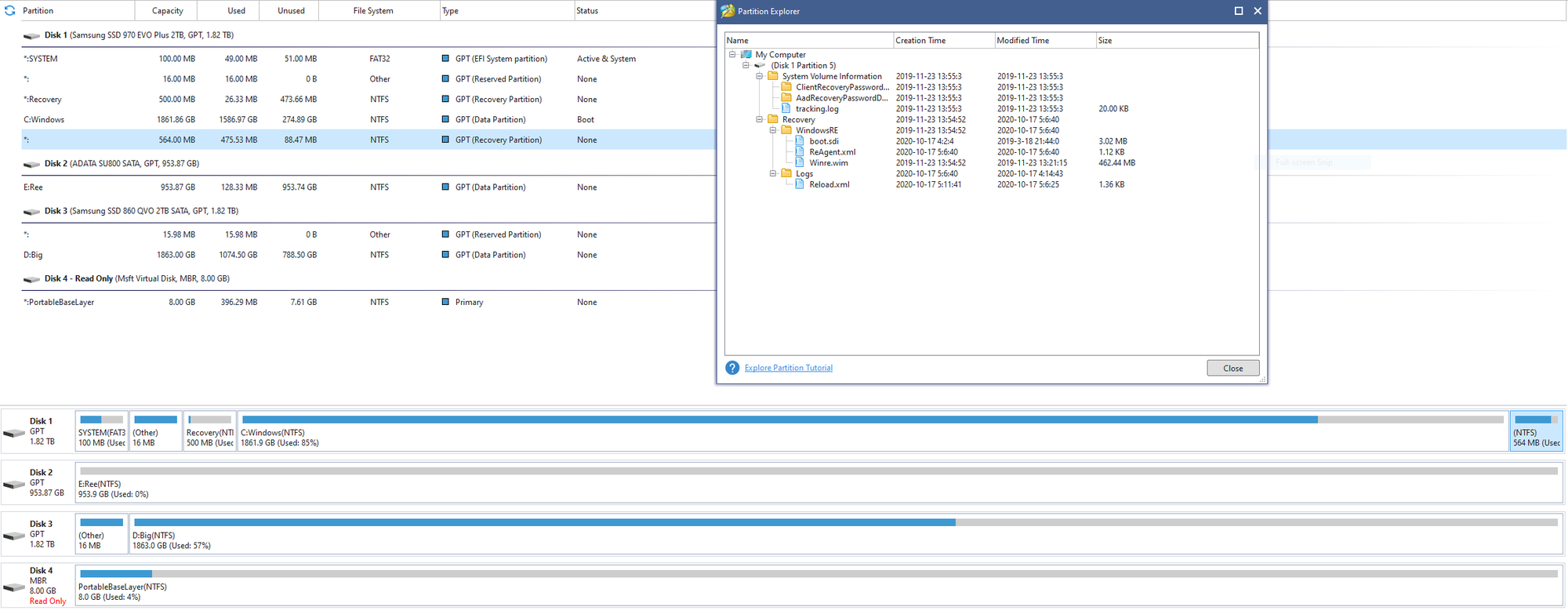1568x614 pixels.
Task: Select the E:Ree(NTFS) block on Disk 2 map
Action: 818,482
